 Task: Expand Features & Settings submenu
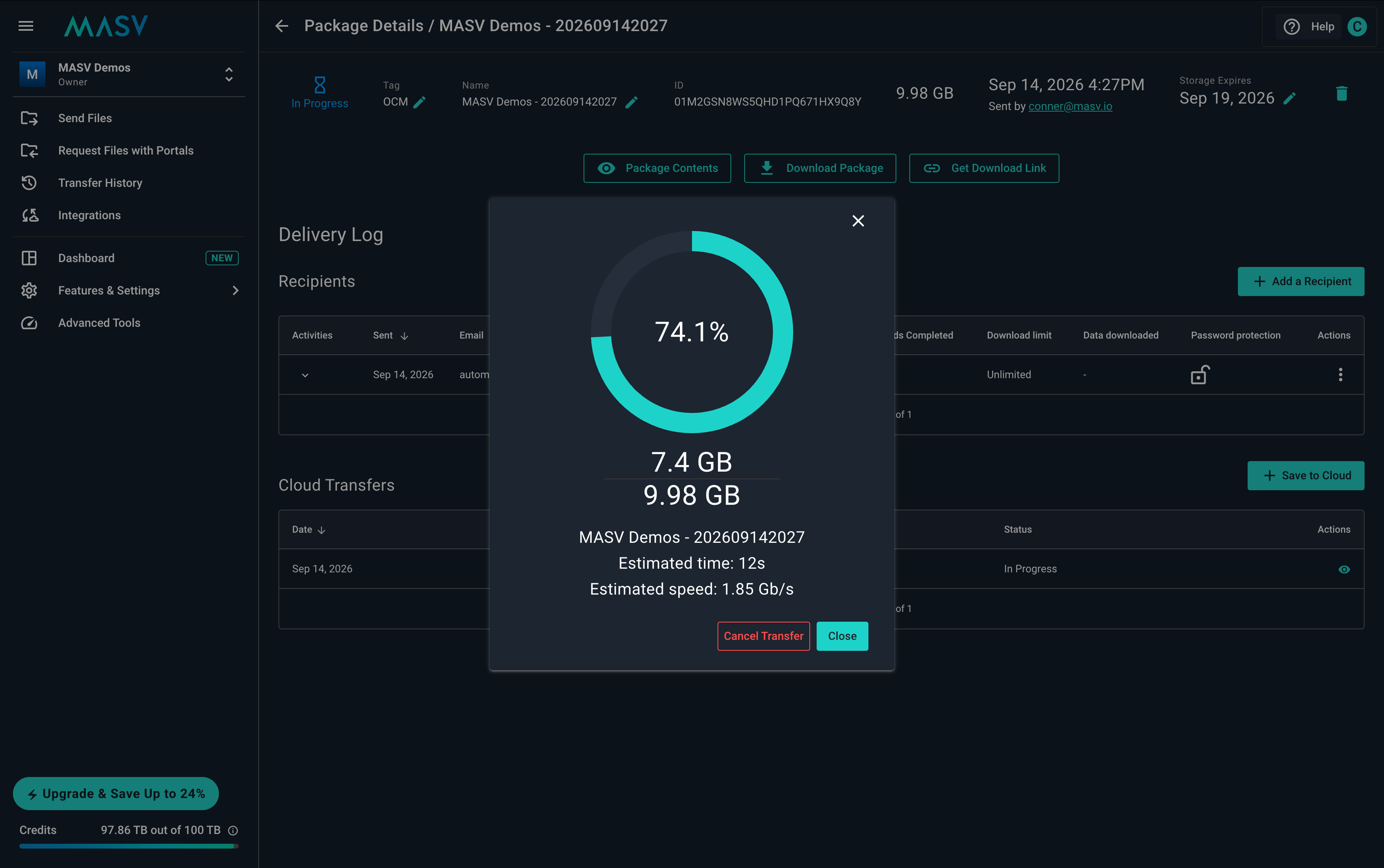pos(236,290)
